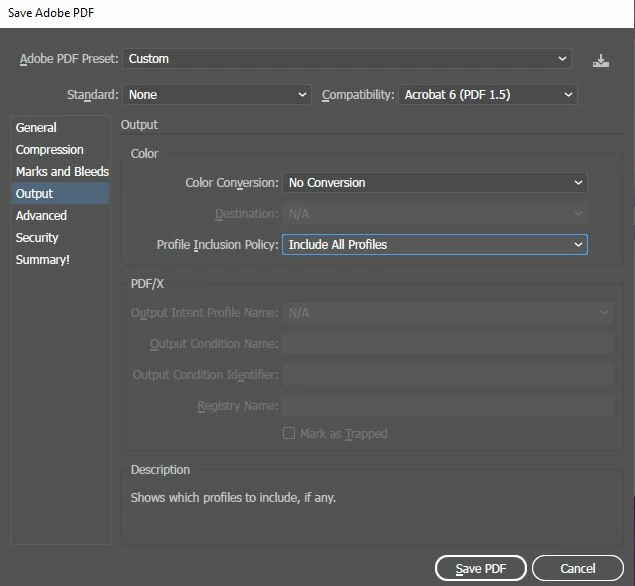Select the Security category
The width and height of the screenshot is (635, 586).
[60, 238]
